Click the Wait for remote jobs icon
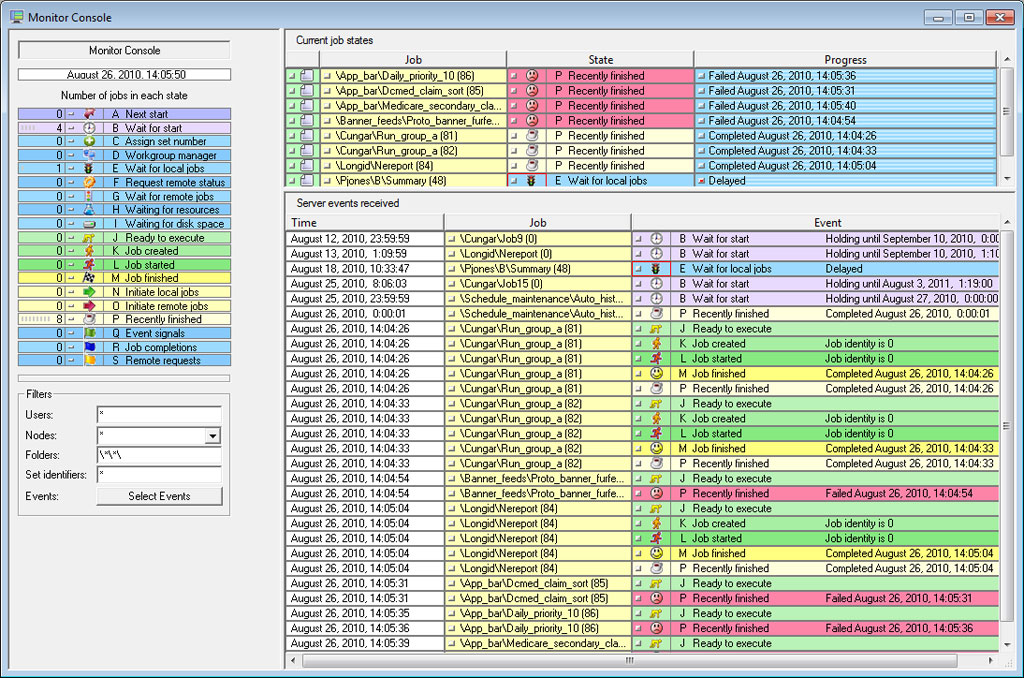The image size is (1024, 678). (x=89, y=196)
